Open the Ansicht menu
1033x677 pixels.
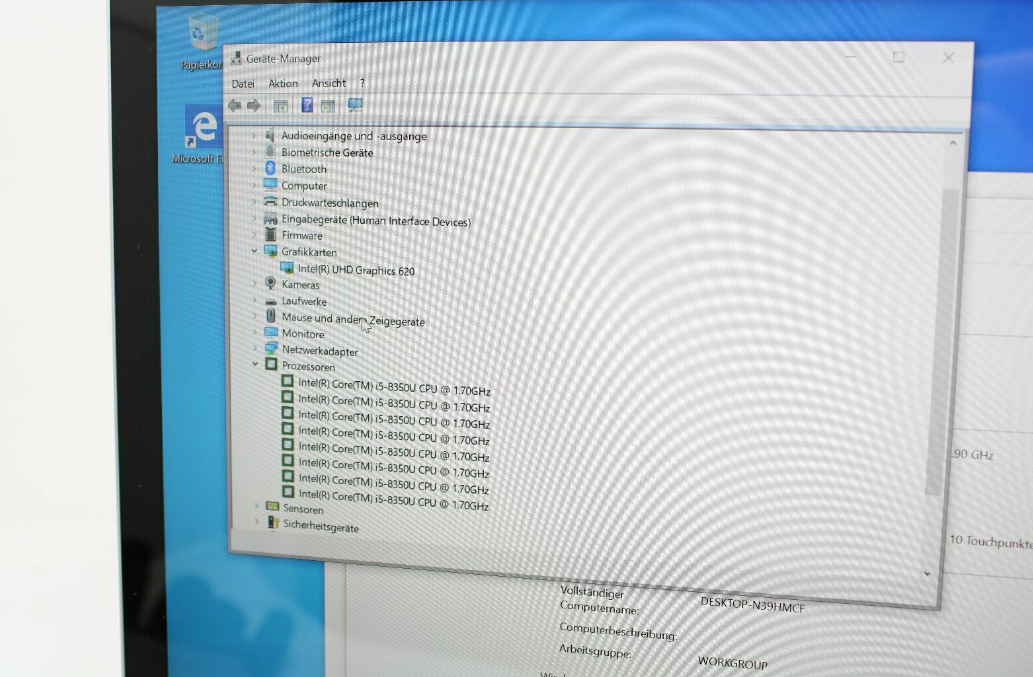coord(329,83)
